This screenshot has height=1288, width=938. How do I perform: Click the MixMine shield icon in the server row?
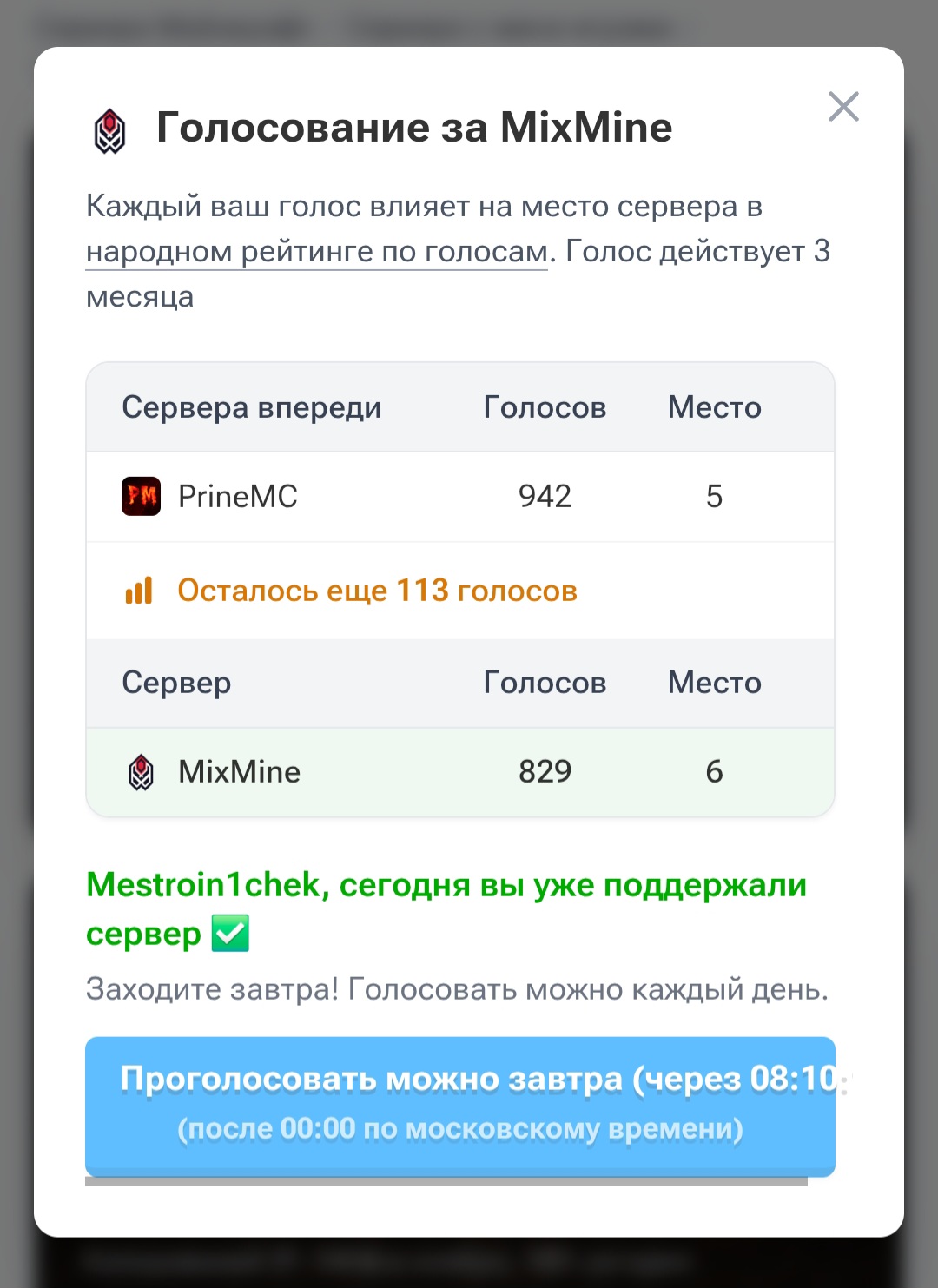(141, 771)
